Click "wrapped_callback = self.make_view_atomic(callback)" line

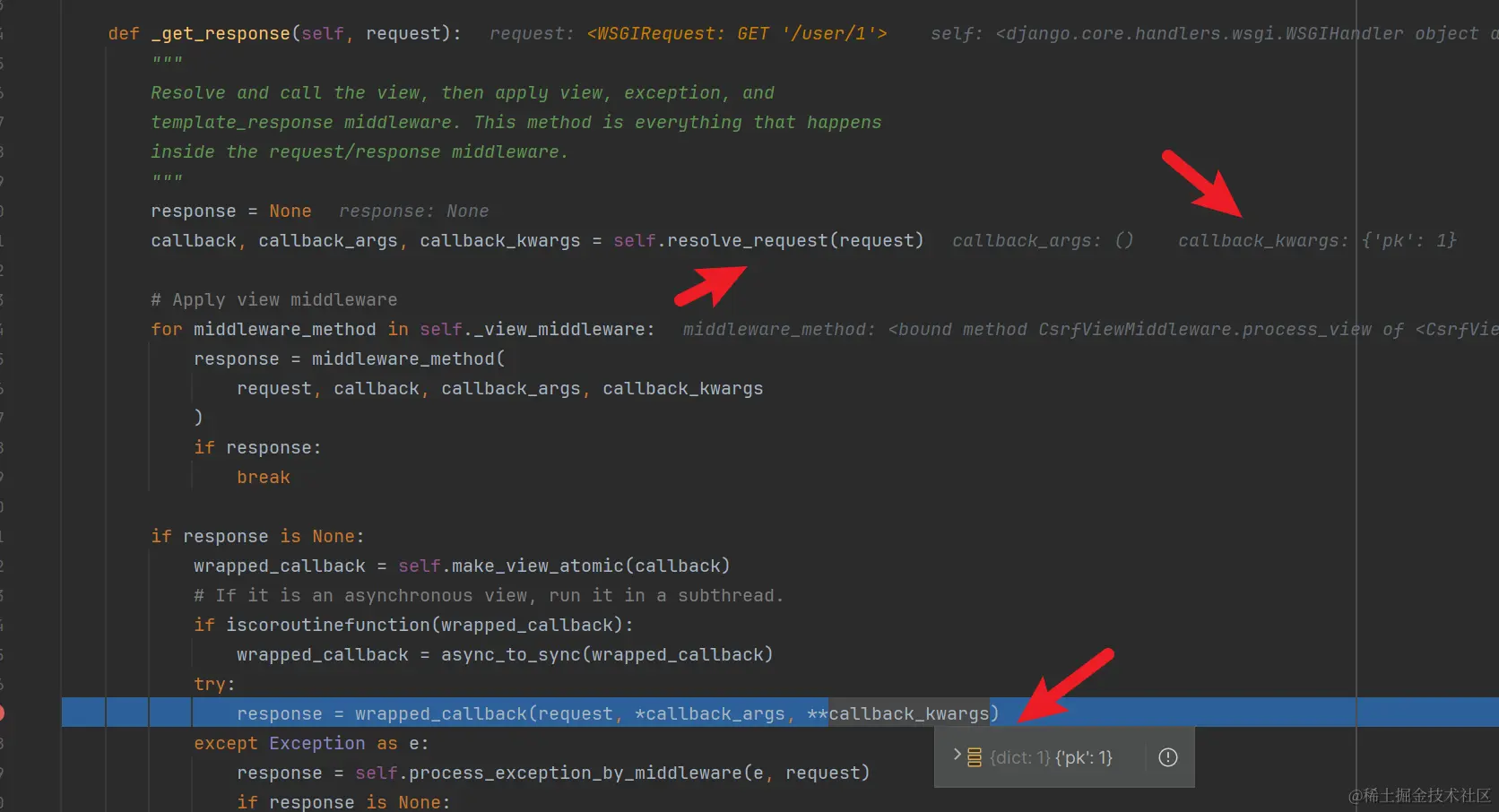(x=462, y=566)
